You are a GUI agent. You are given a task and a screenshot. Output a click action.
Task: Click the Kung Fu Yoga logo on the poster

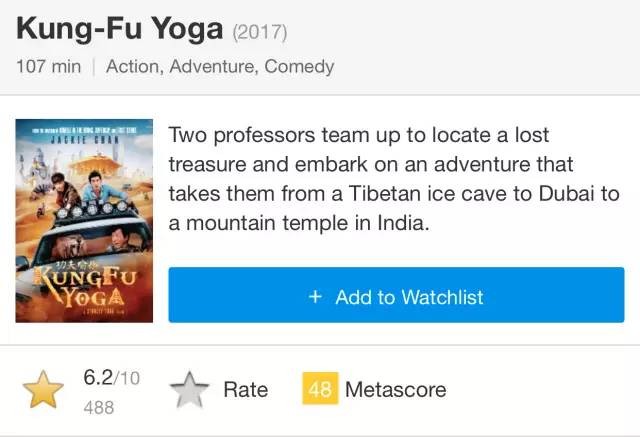78,285
